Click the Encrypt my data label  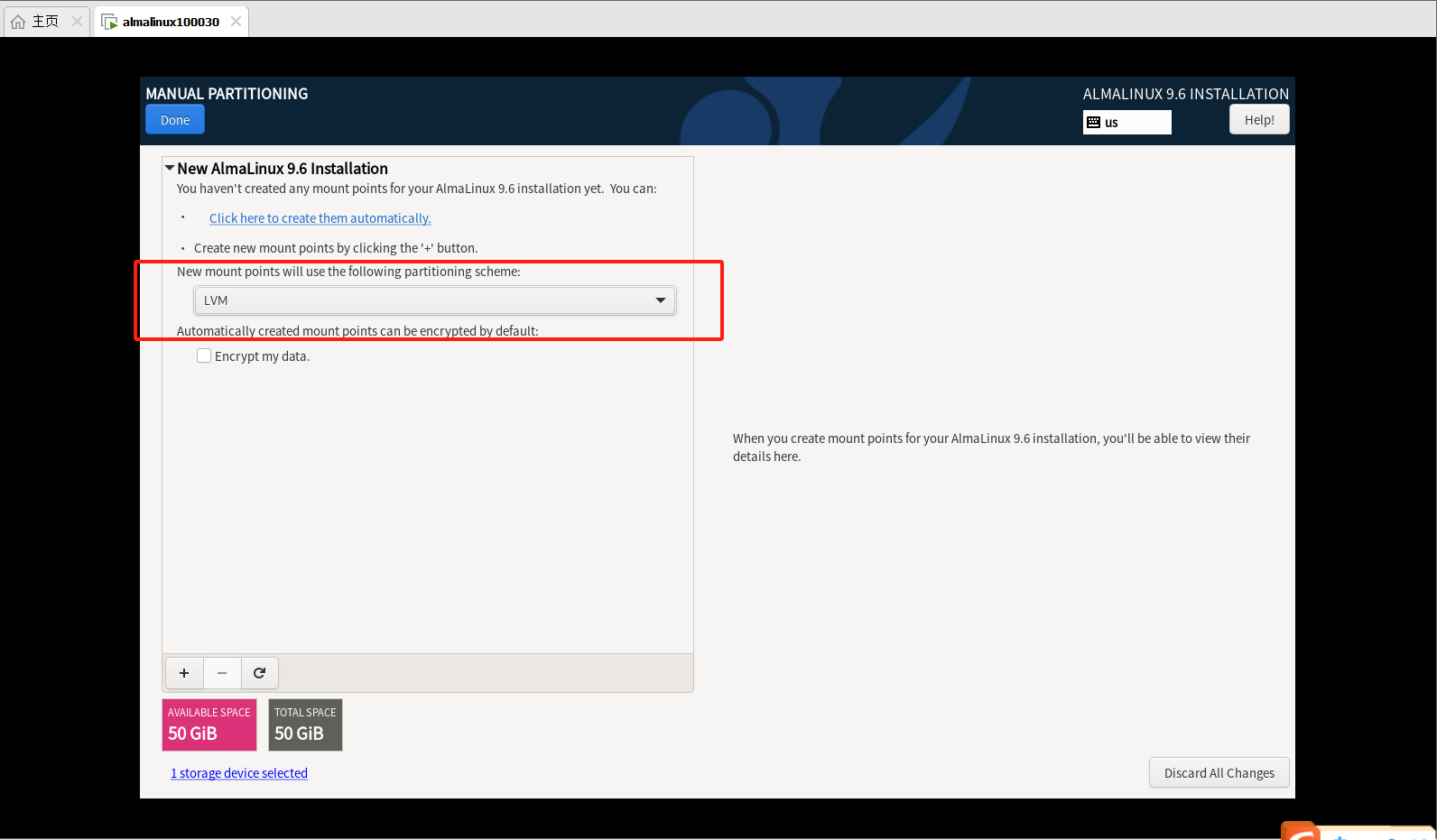click(x=263, y=356)
